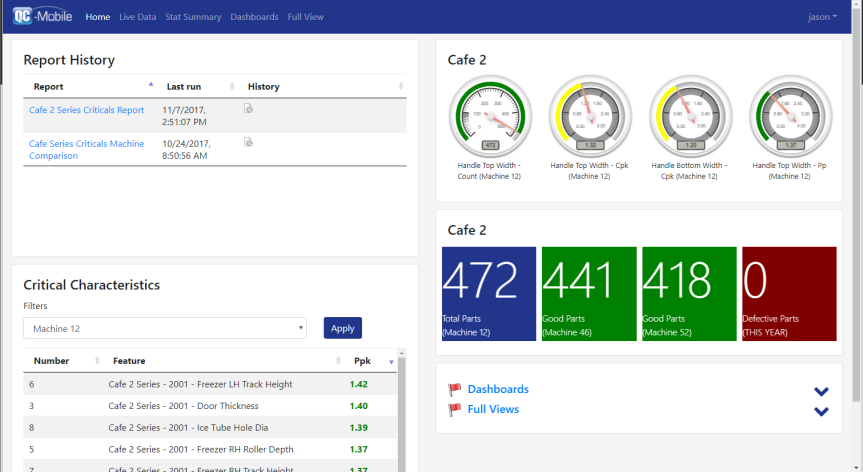Sort report history by Last run column
The height and width of the screenshot is (472, 863).
click(186, 87)
